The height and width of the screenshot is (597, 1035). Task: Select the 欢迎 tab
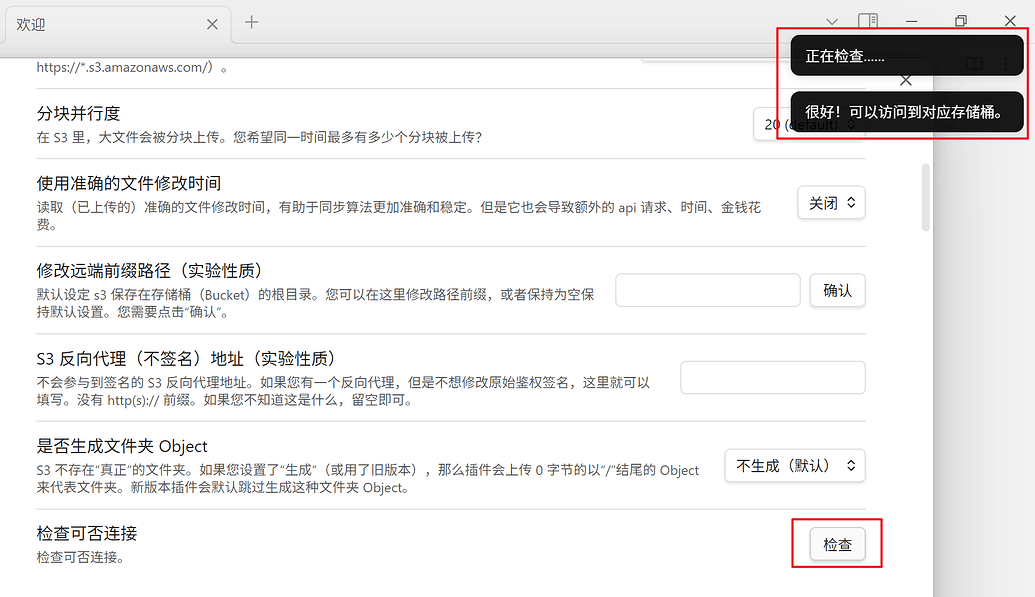106,24
